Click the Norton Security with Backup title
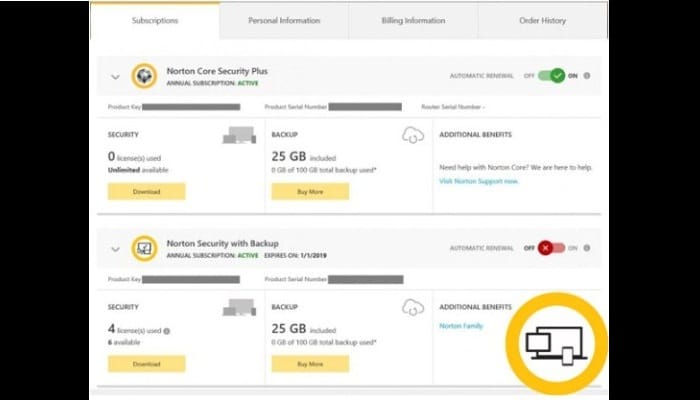The image size is (700, 400). click(x=222, y=243)
